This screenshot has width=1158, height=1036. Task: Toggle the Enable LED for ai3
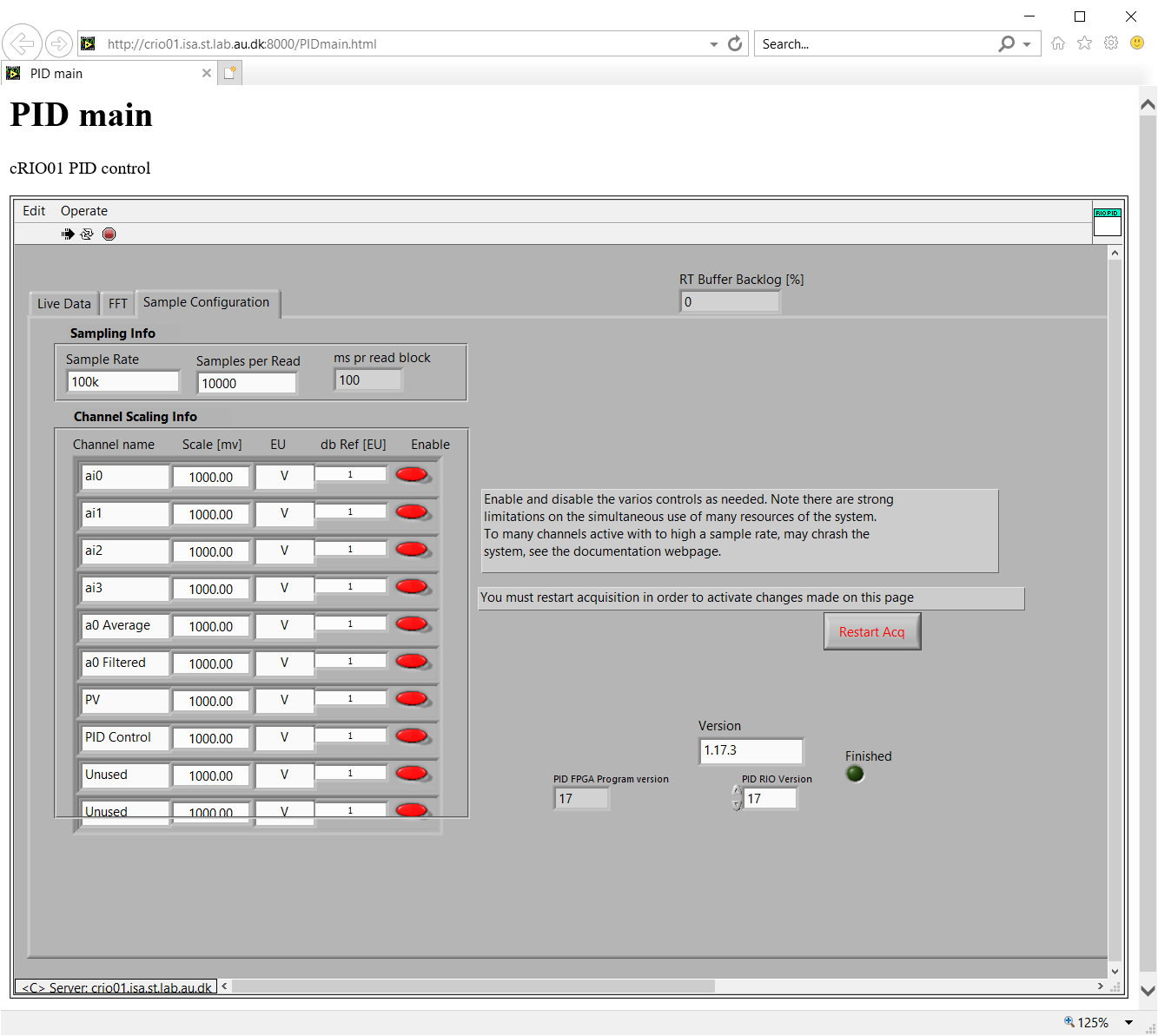pyautogui.click(x=412, y=586)
